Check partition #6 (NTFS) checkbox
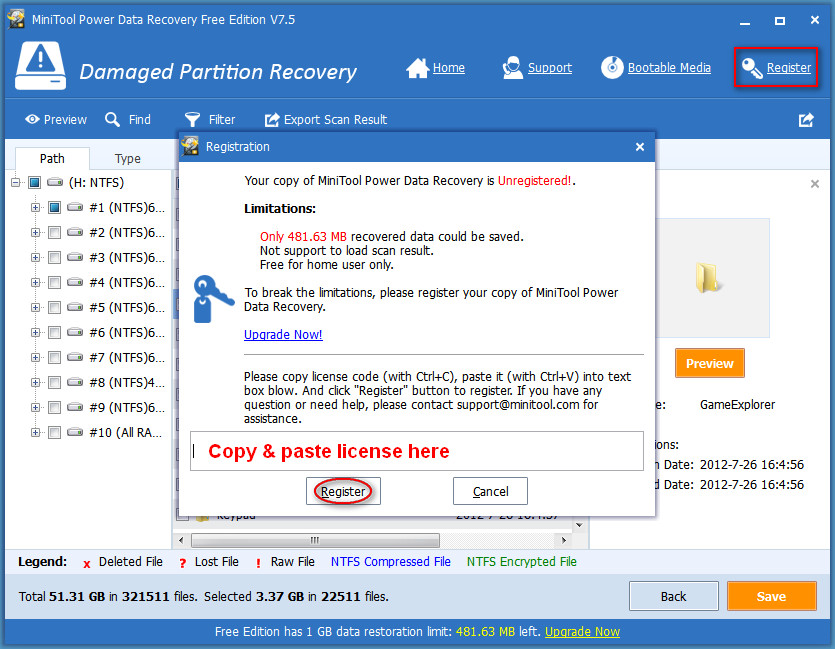 [54, 332]
